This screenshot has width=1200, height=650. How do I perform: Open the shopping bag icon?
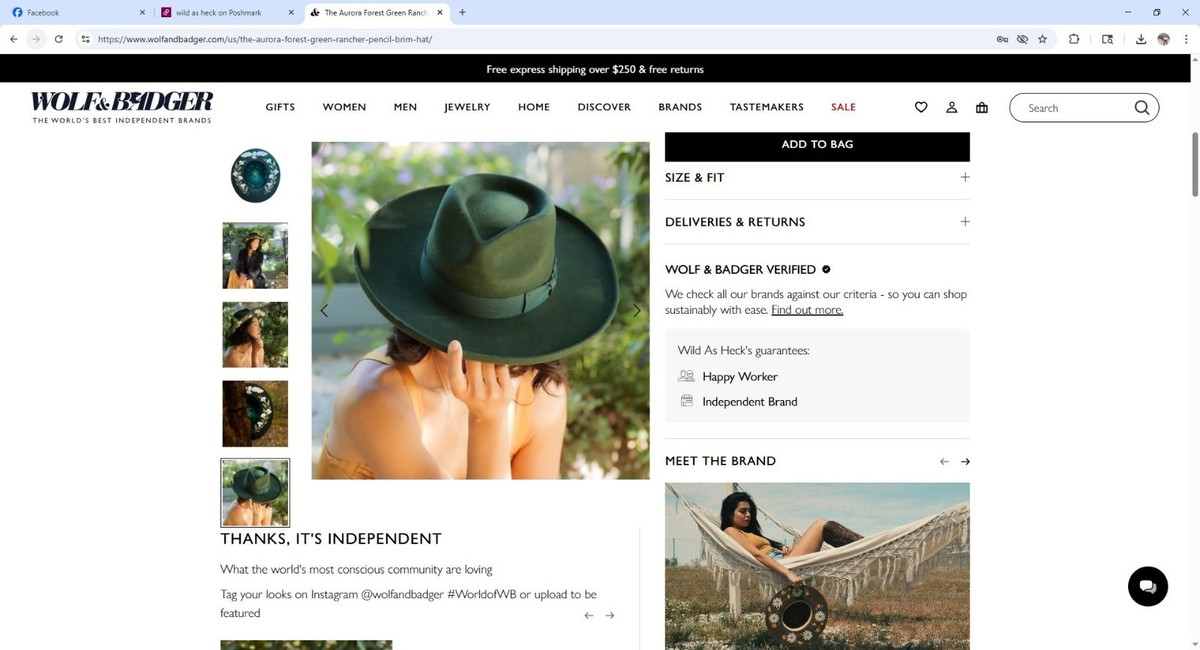click(x=982, y=107)
